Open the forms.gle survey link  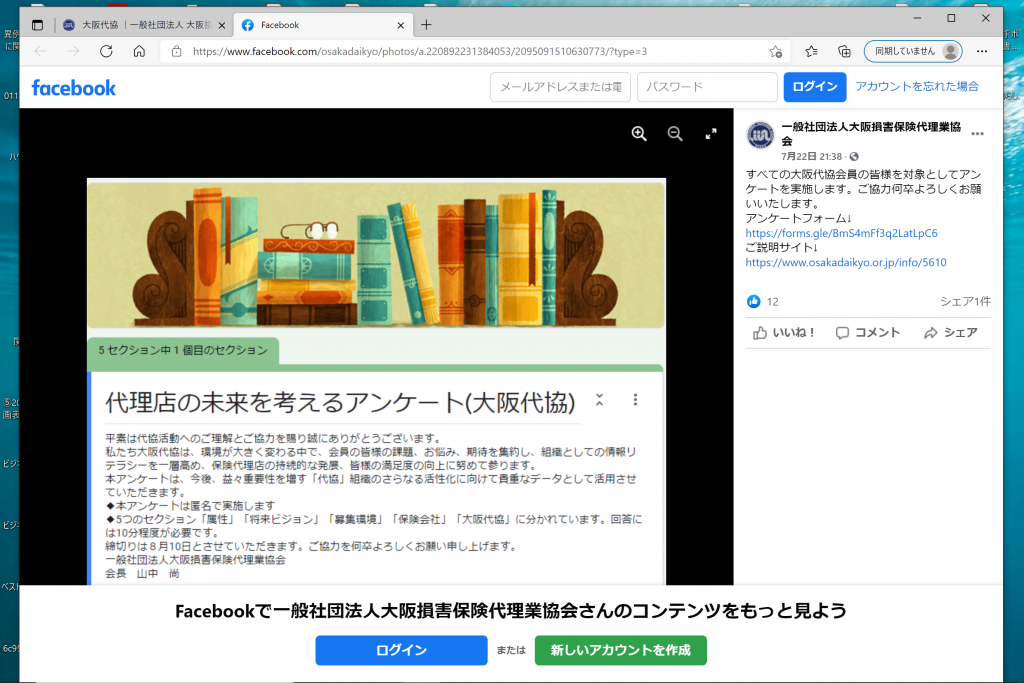(841, 233)
